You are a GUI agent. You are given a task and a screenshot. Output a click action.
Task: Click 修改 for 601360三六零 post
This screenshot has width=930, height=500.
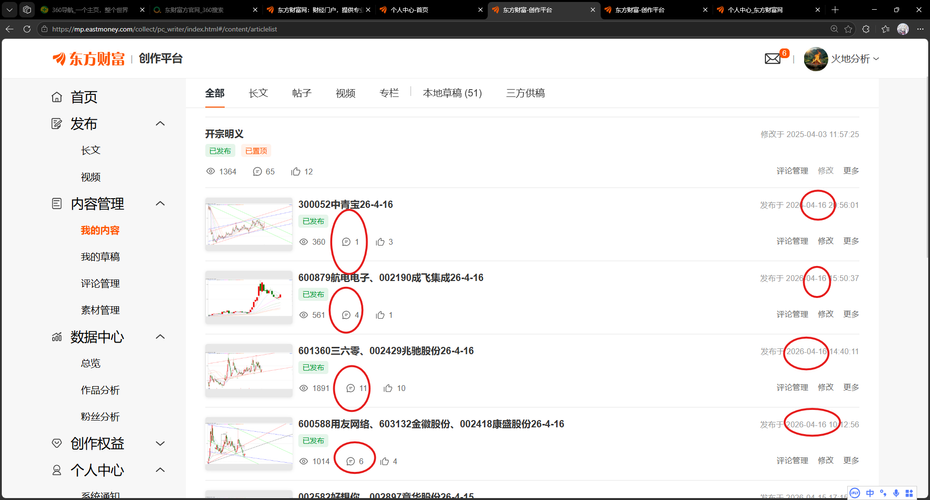(826, 387)
